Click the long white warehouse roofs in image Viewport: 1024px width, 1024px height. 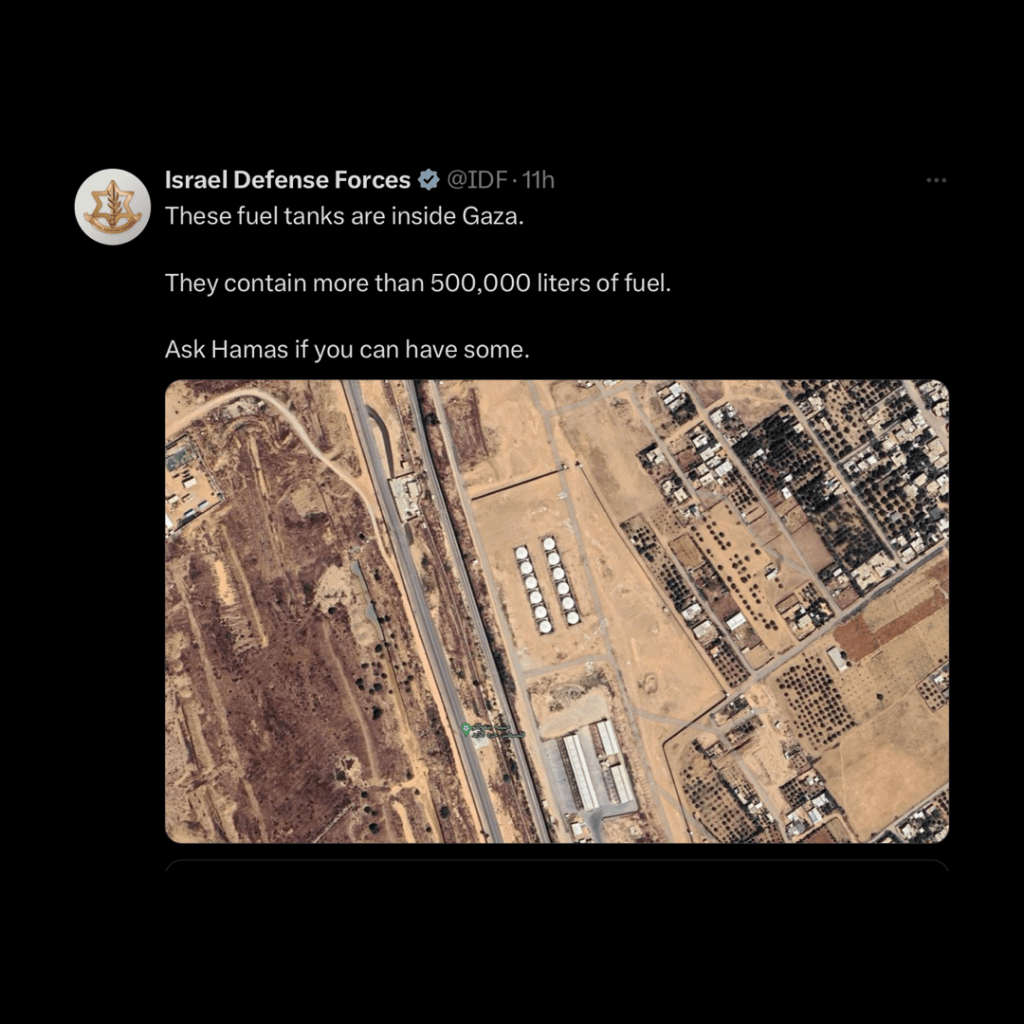[599, 763]
